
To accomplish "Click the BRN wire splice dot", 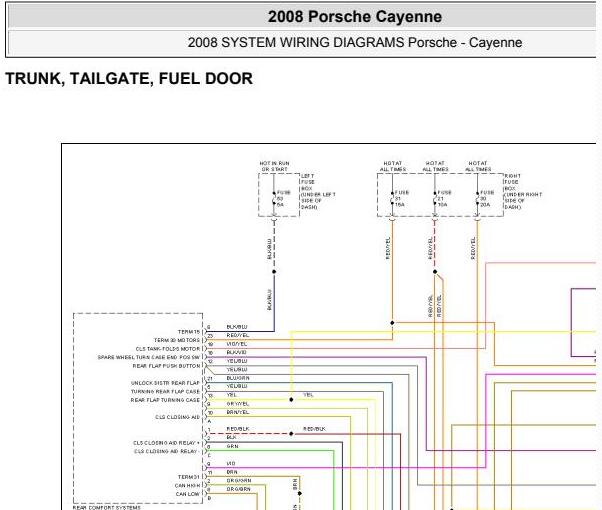I will tap(299, 493).
